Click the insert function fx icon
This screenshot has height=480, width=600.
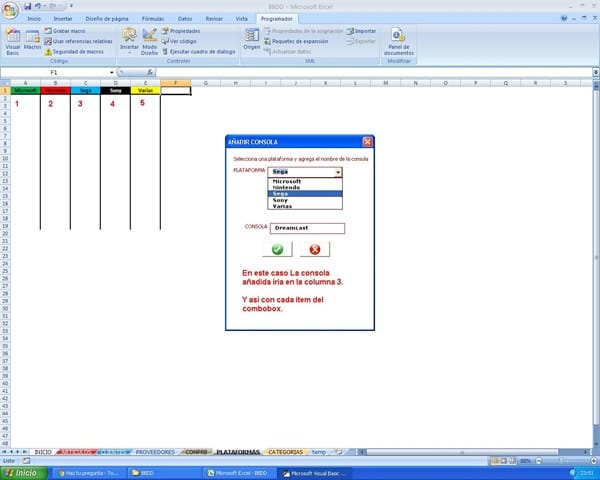(150, 72)
